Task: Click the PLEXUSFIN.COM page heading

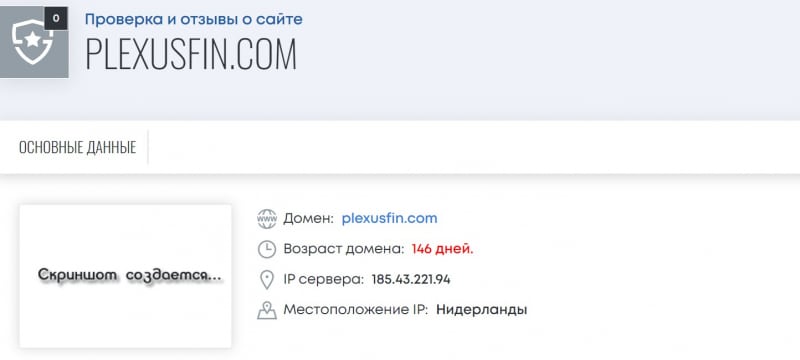Action: click(191, 54)
